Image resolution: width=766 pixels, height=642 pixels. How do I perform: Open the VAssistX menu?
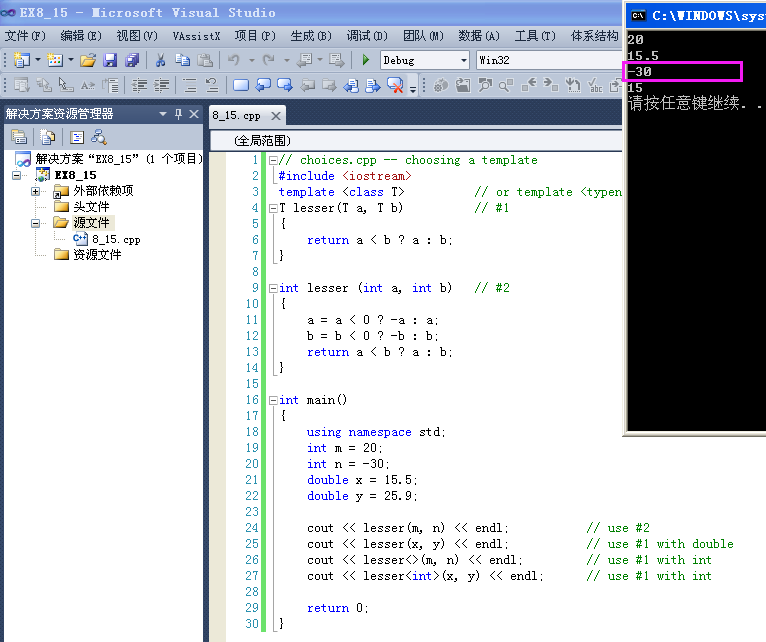click(196, 36)
